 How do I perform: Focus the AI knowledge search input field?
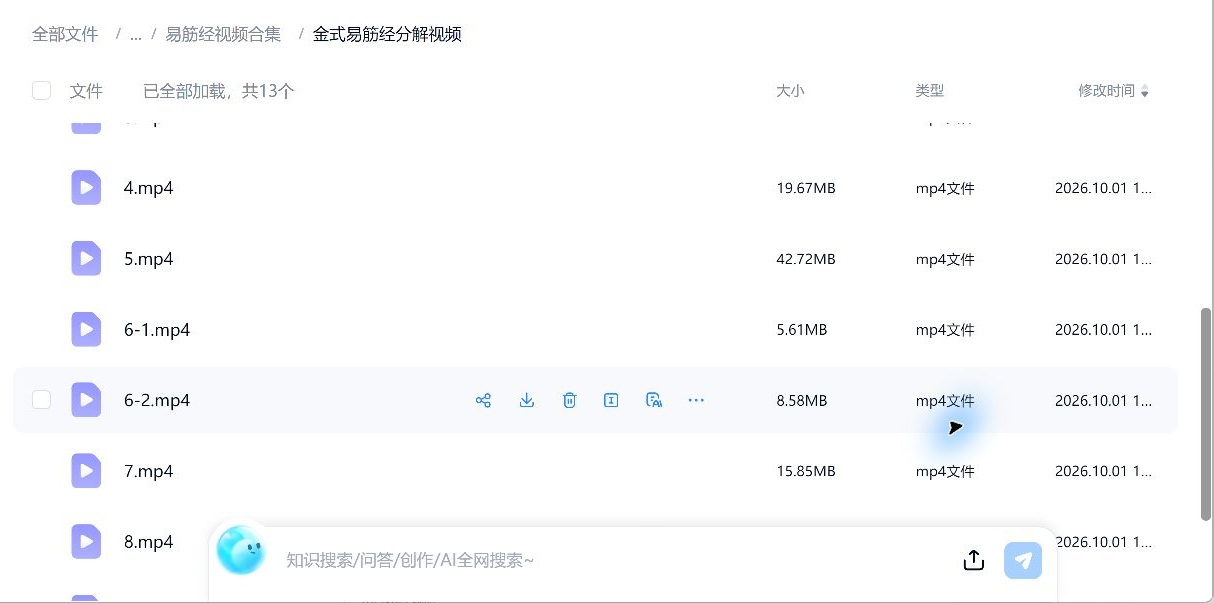click(610, 560)
